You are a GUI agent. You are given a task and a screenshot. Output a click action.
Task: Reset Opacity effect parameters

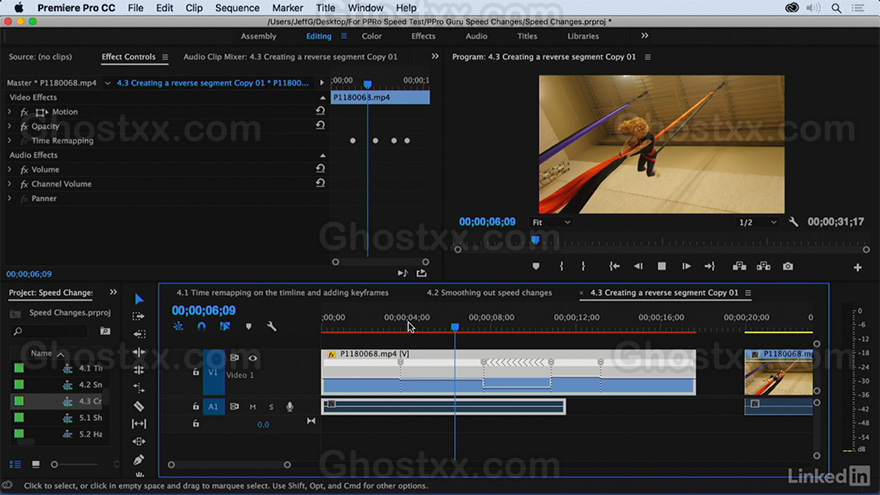320,125
